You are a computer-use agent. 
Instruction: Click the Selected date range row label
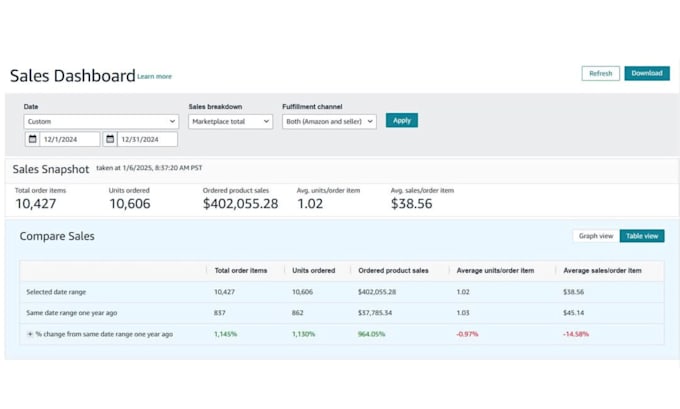pyautogui.click(x=55, y=292)
